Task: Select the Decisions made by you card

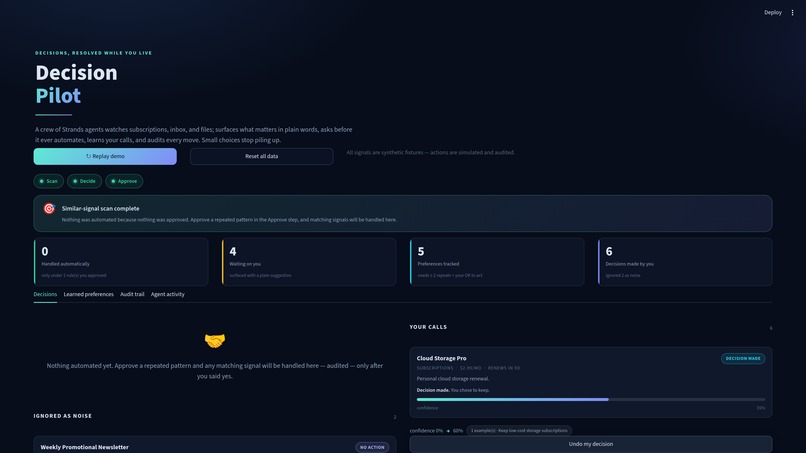Action: click(685, 262)
